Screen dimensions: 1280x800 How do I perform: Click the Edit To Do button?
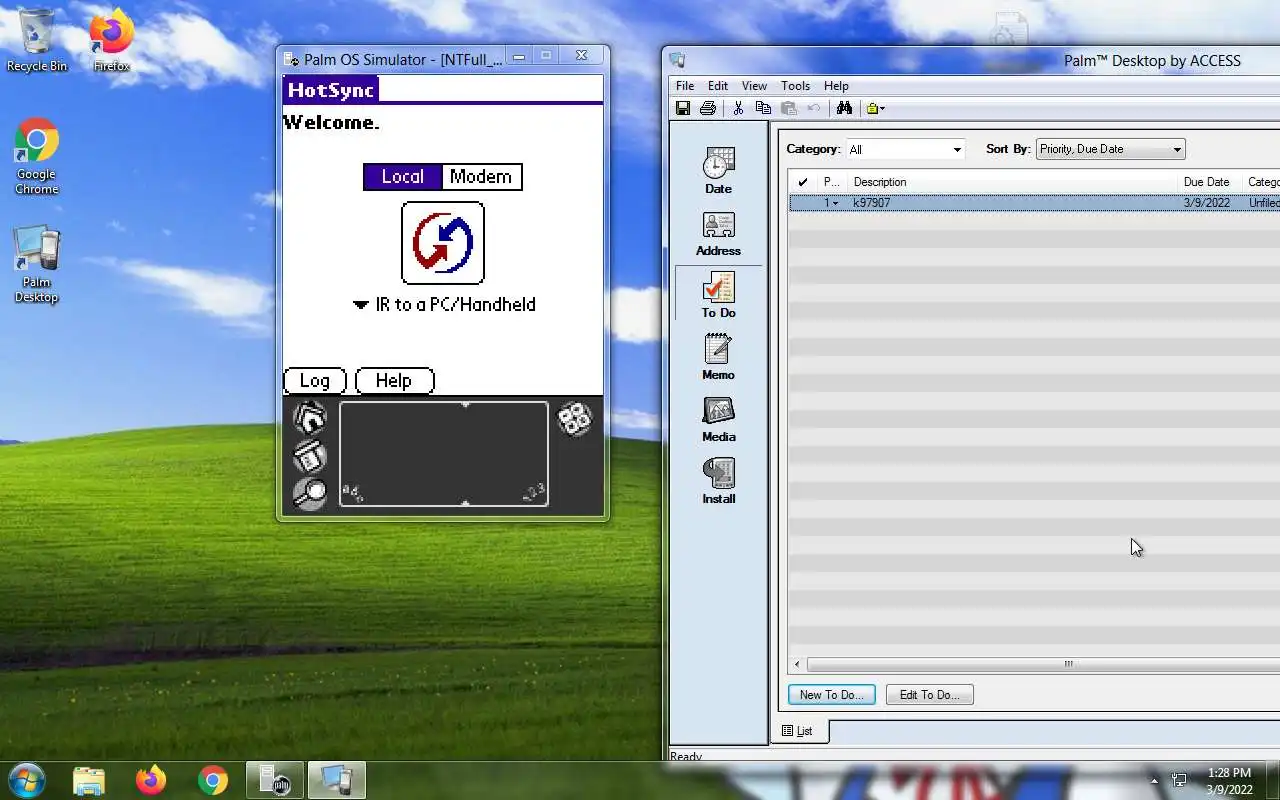(x=929, y=695)
